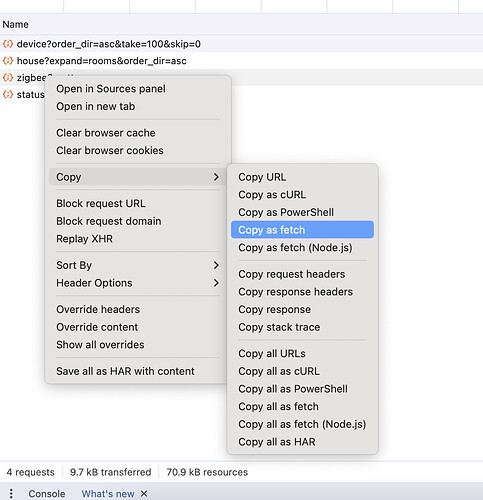
Task: Choose Block request domain
Action: coord(138,221)
